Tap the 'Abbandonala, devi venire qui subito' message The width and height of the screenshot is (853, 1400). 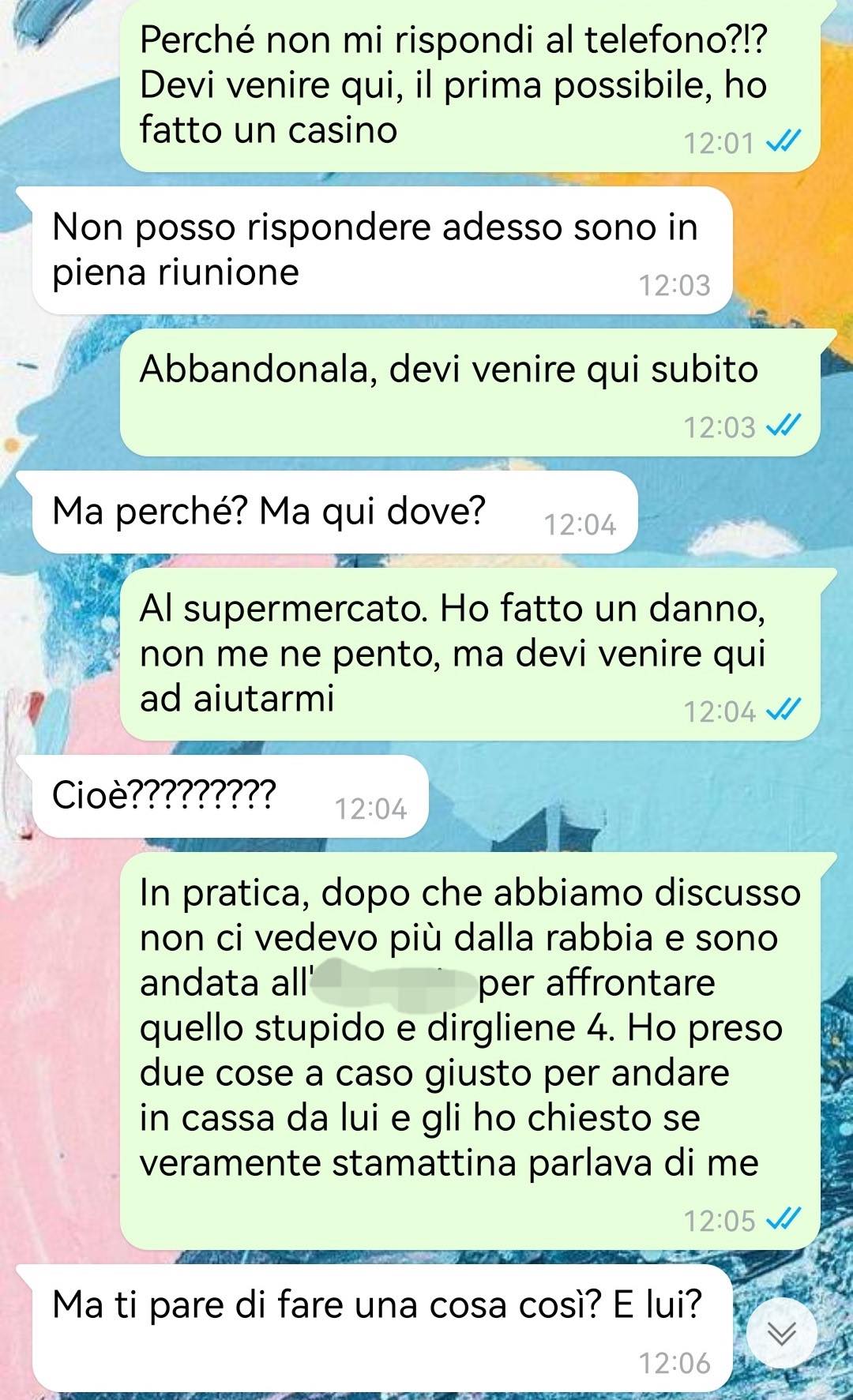470,392
